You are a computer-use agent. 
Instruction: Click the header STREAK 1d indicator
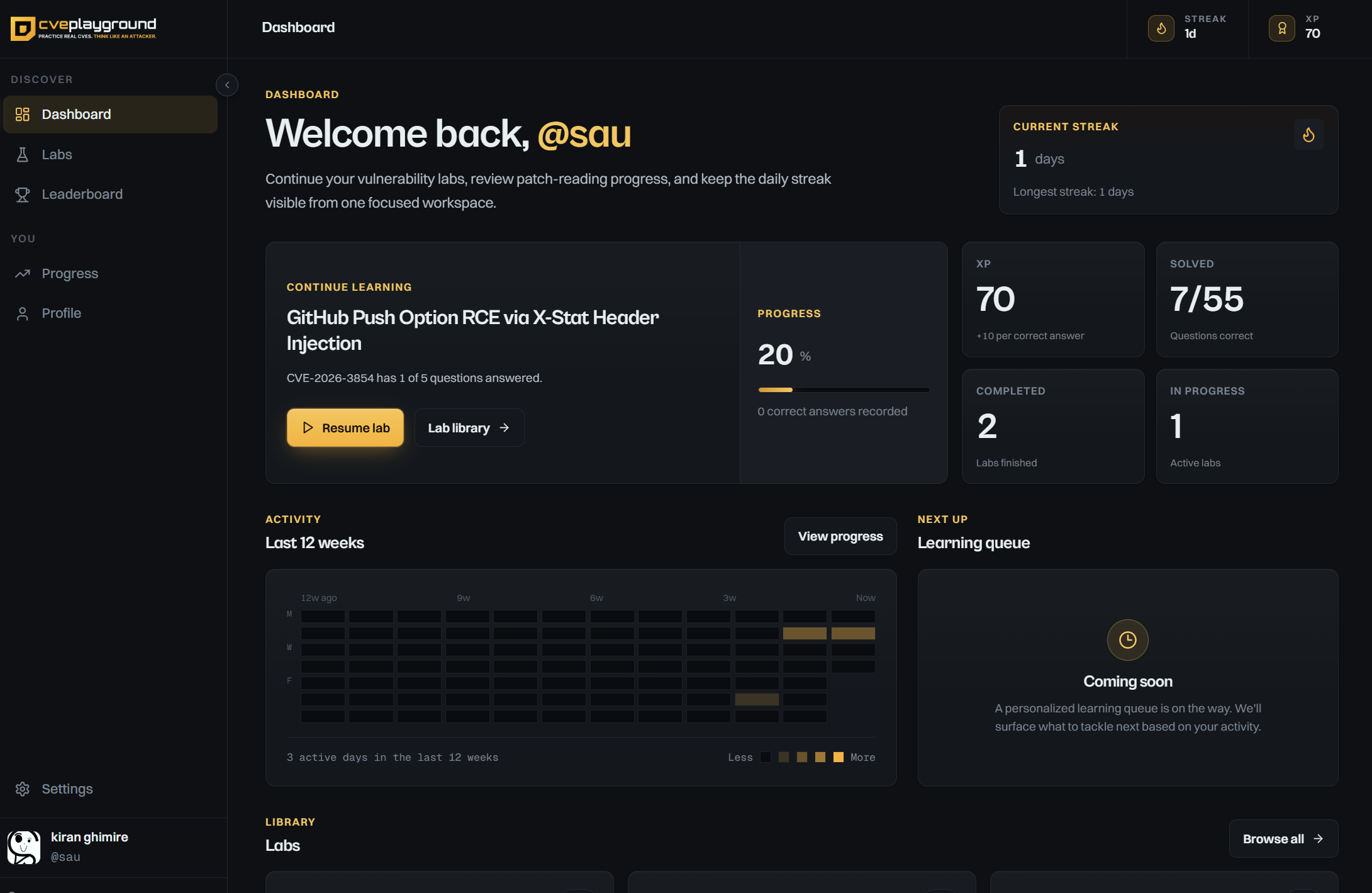(1188, 28)
